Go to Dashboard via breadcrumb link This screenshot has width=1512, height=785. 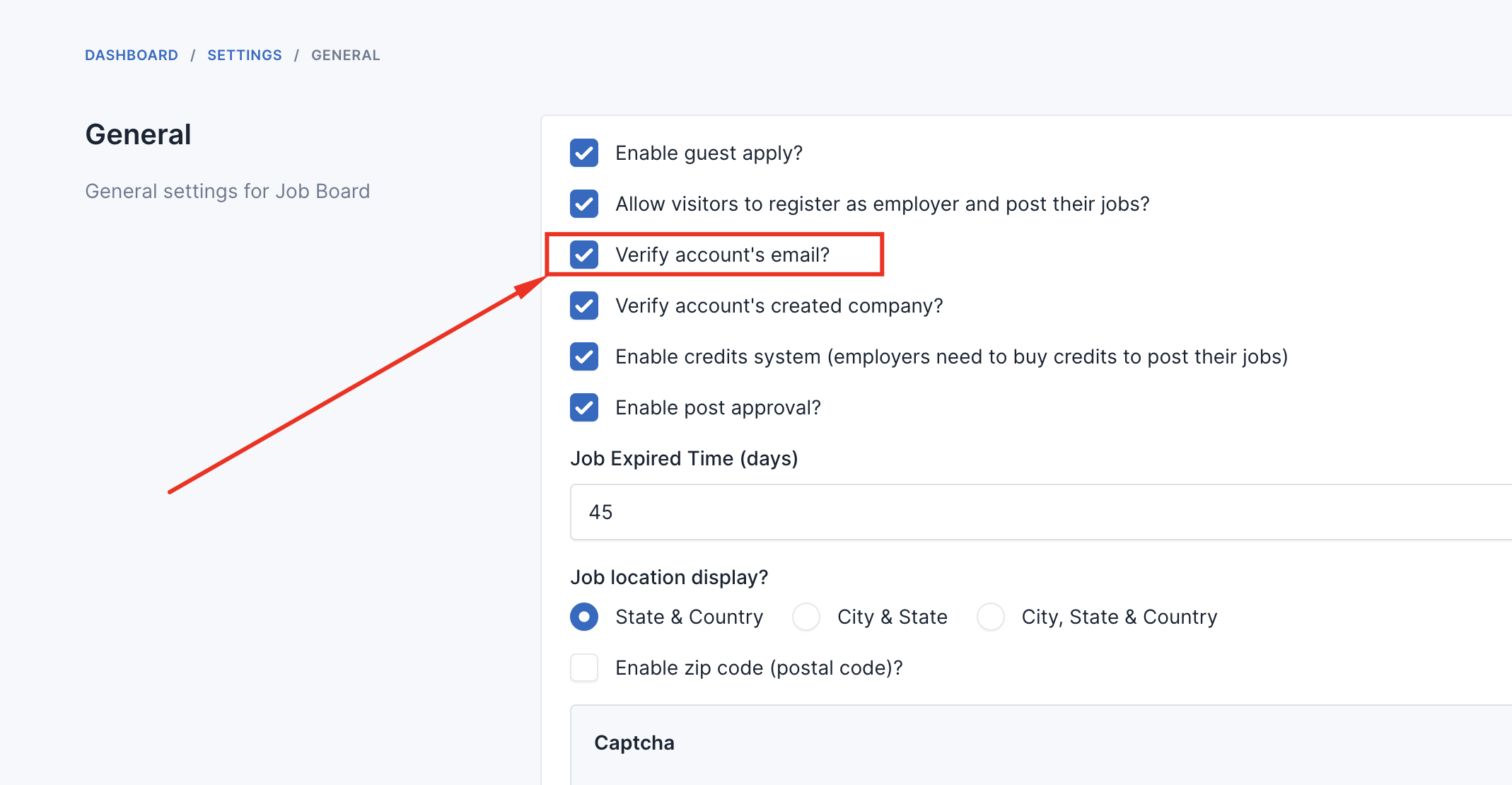[132, 55]
